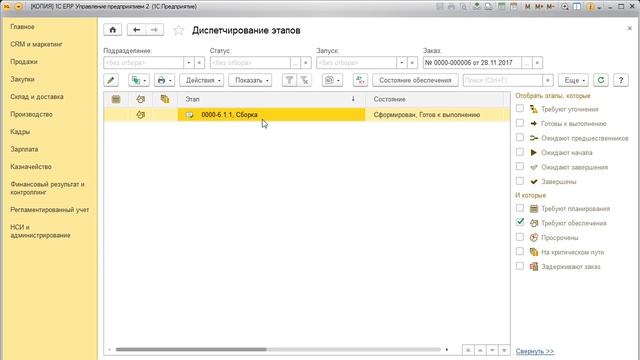Open the Подразделение dropdown arrow
This screenshot has height=360, width=640.
(x=189, y=63)
